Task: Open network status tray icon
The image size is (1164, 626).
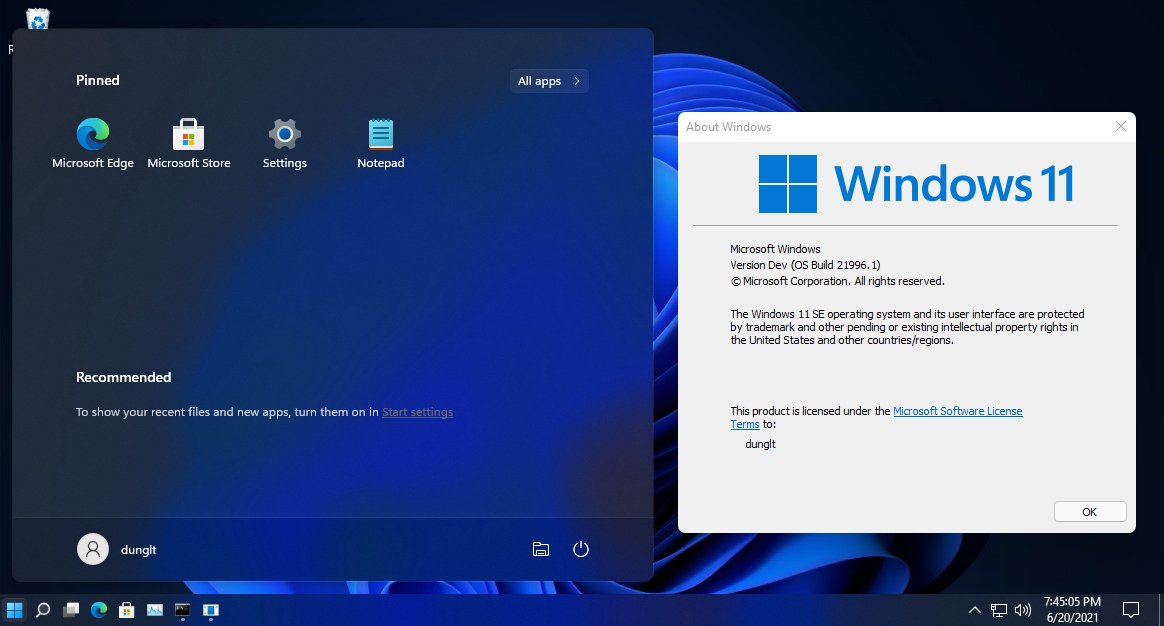Action: (999, 610)
